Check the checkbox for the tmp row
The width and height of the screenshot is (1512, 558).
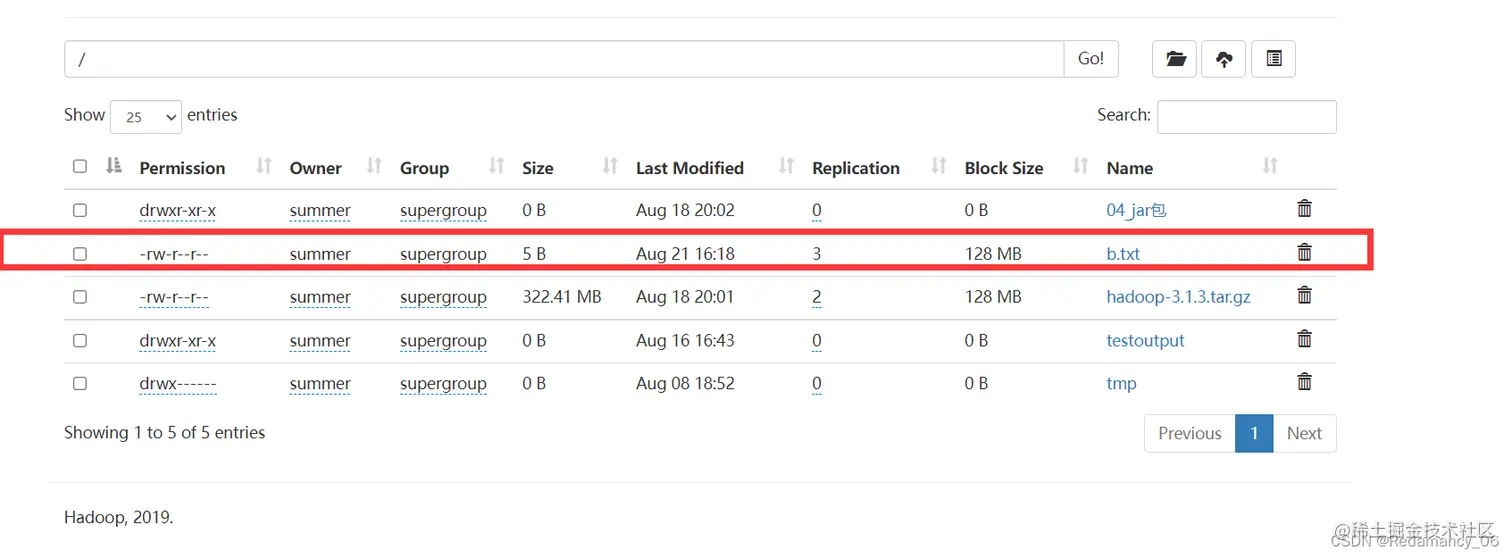click(80, 383)
